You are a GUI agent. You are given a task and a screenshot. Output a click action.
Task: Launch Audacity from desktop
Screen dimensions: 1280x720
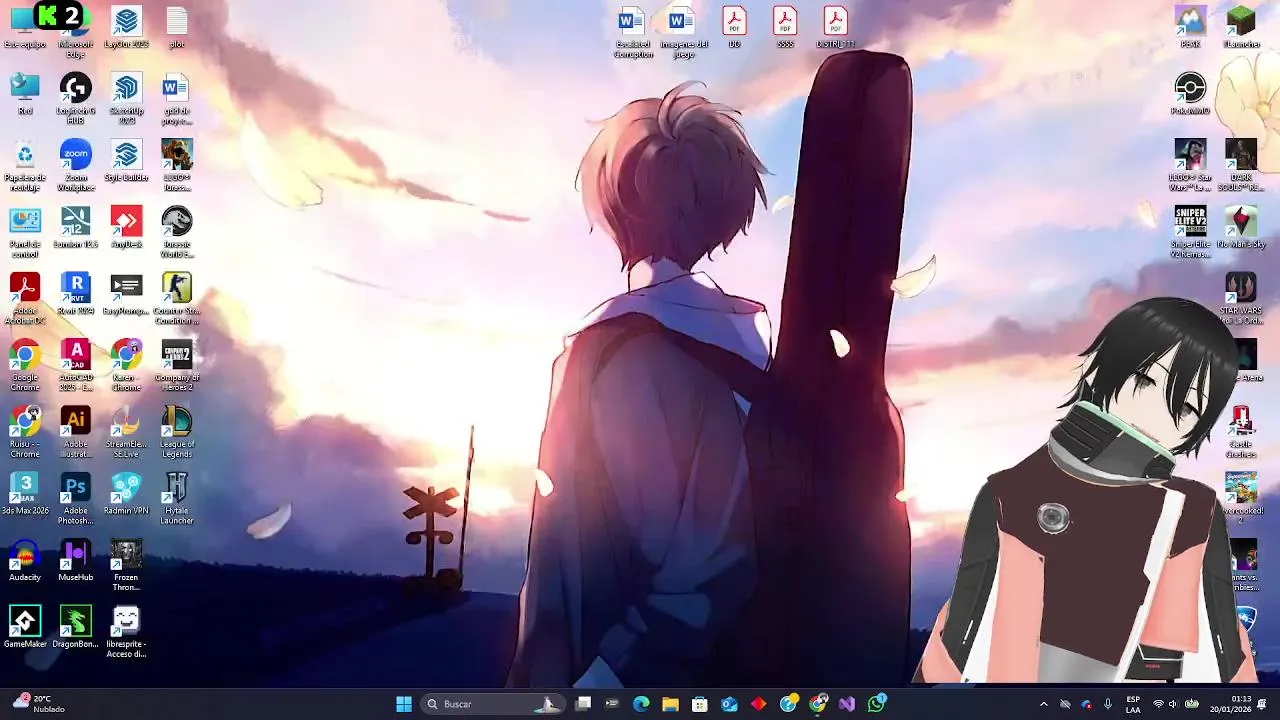[x=25, y=561]
